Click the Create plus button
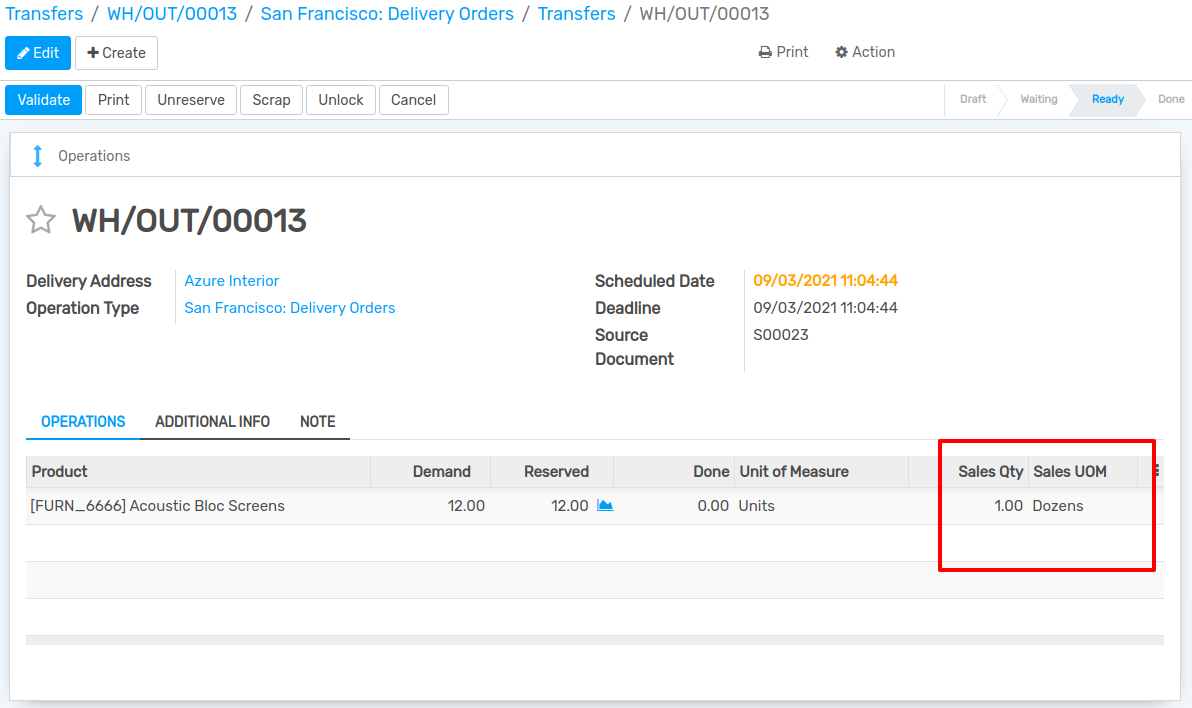 tap(116, 52)
